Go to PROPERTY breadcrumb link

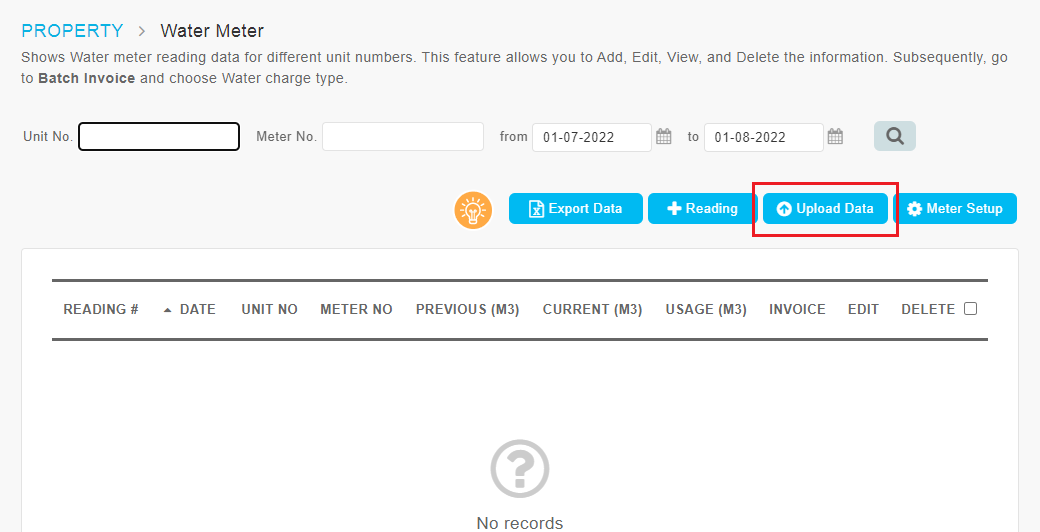(x=72, y=31)
